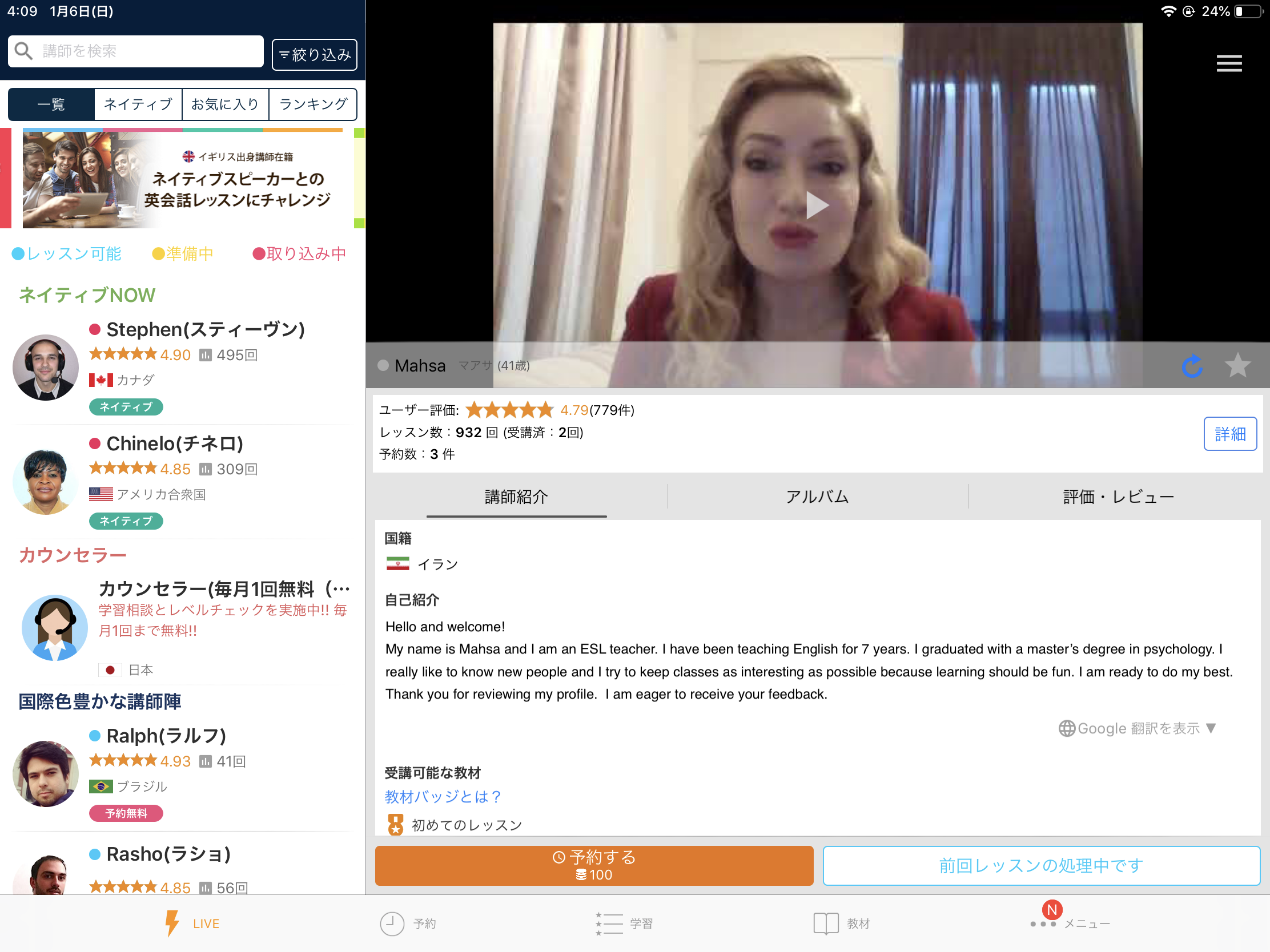Tap the search magnifier icon
This screenshot has height=952, width=1270.
click(23, 51)
